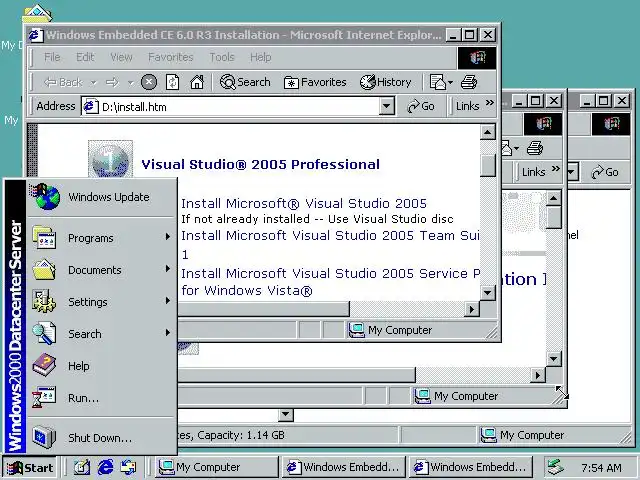640x480 pixels.
Task: Open Programs in the Start menu
Action: click(101, 238)
